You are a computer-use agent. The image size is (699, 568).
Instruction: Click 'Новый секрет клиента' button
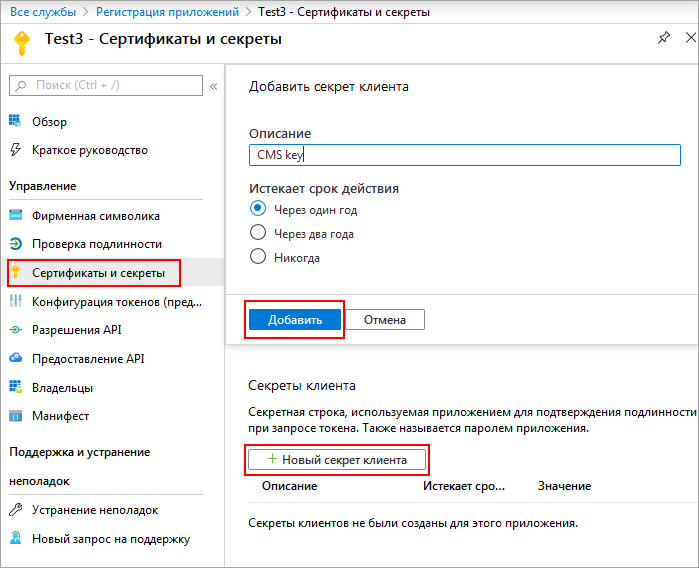337,460
